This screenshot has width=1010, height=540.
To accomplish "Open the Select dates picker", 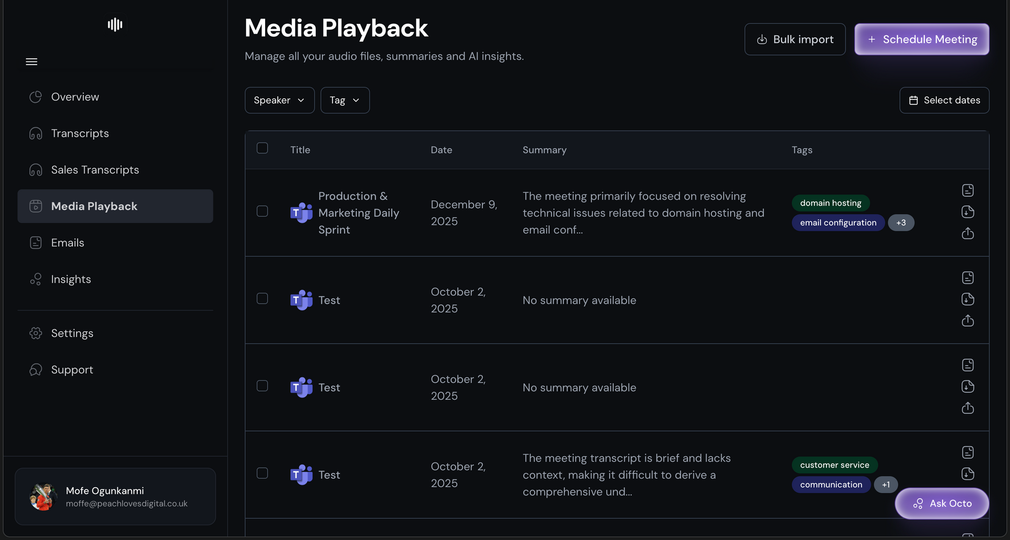I will [944, 100].
